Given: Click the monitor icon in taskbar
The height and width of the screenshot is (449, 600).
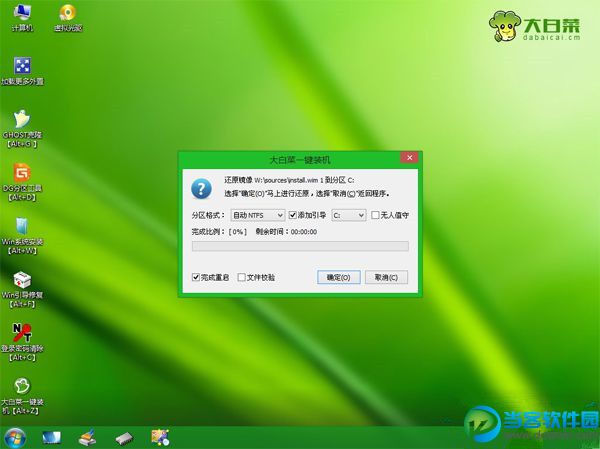Looking at the screenshot, I should (51, 438).
